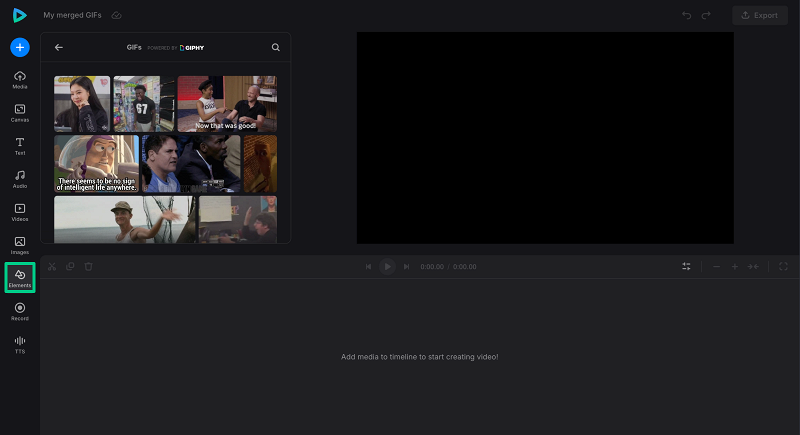Open the timeline settings sliders icon
The image size is (800, 435).
click(x=686, y=266)
